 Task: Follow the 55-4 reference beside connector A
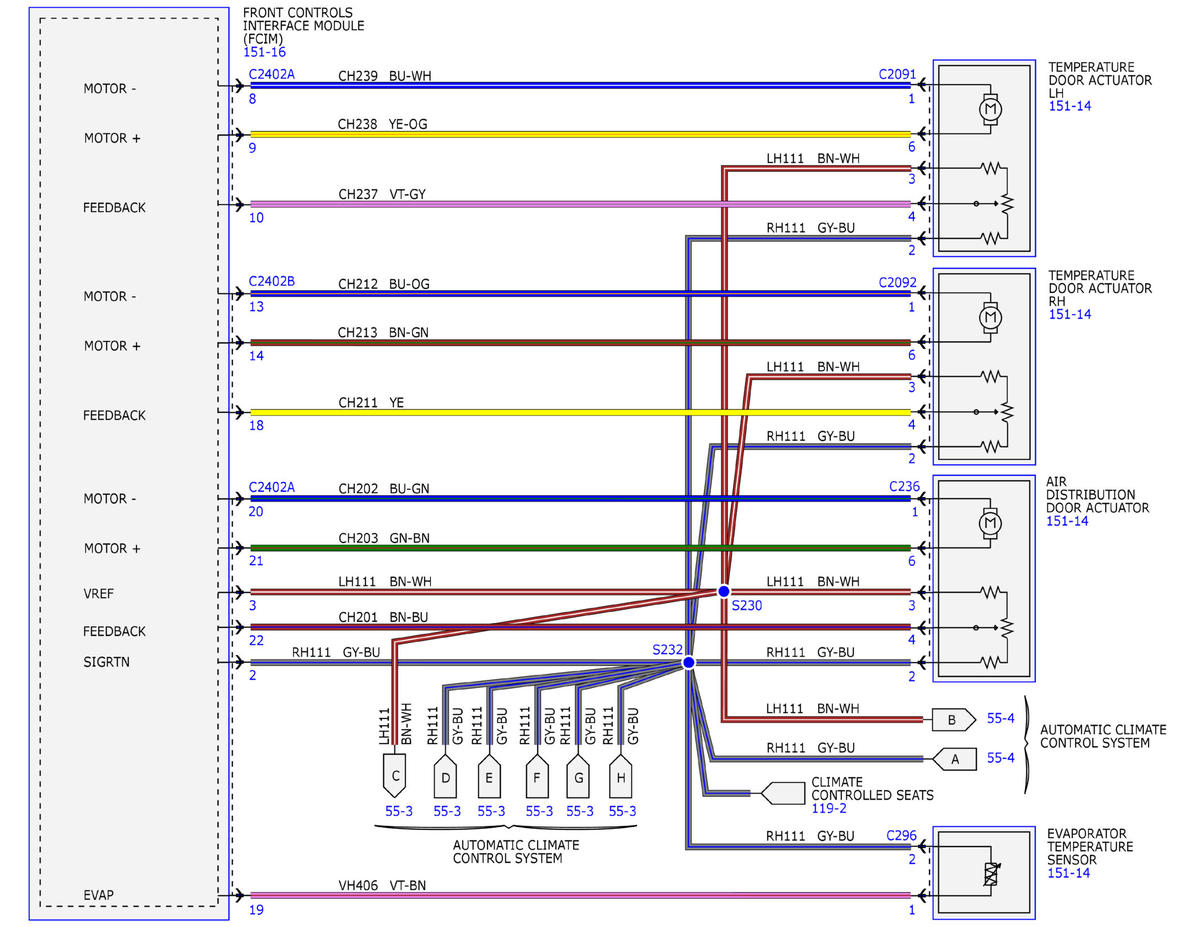(1001, 758)
